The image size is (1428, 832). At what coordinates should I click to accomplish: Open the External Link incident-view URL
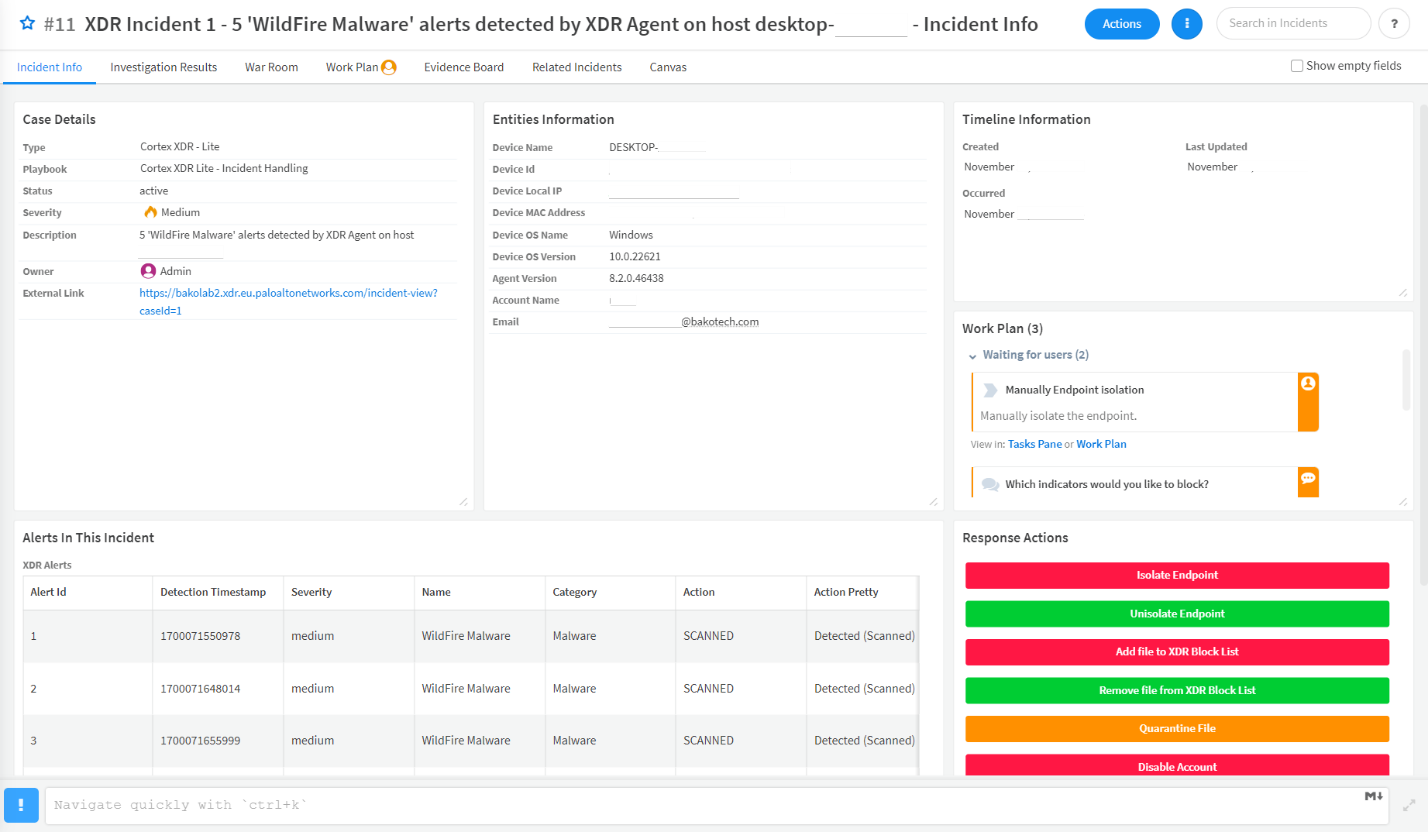click(x=289, y=302)
